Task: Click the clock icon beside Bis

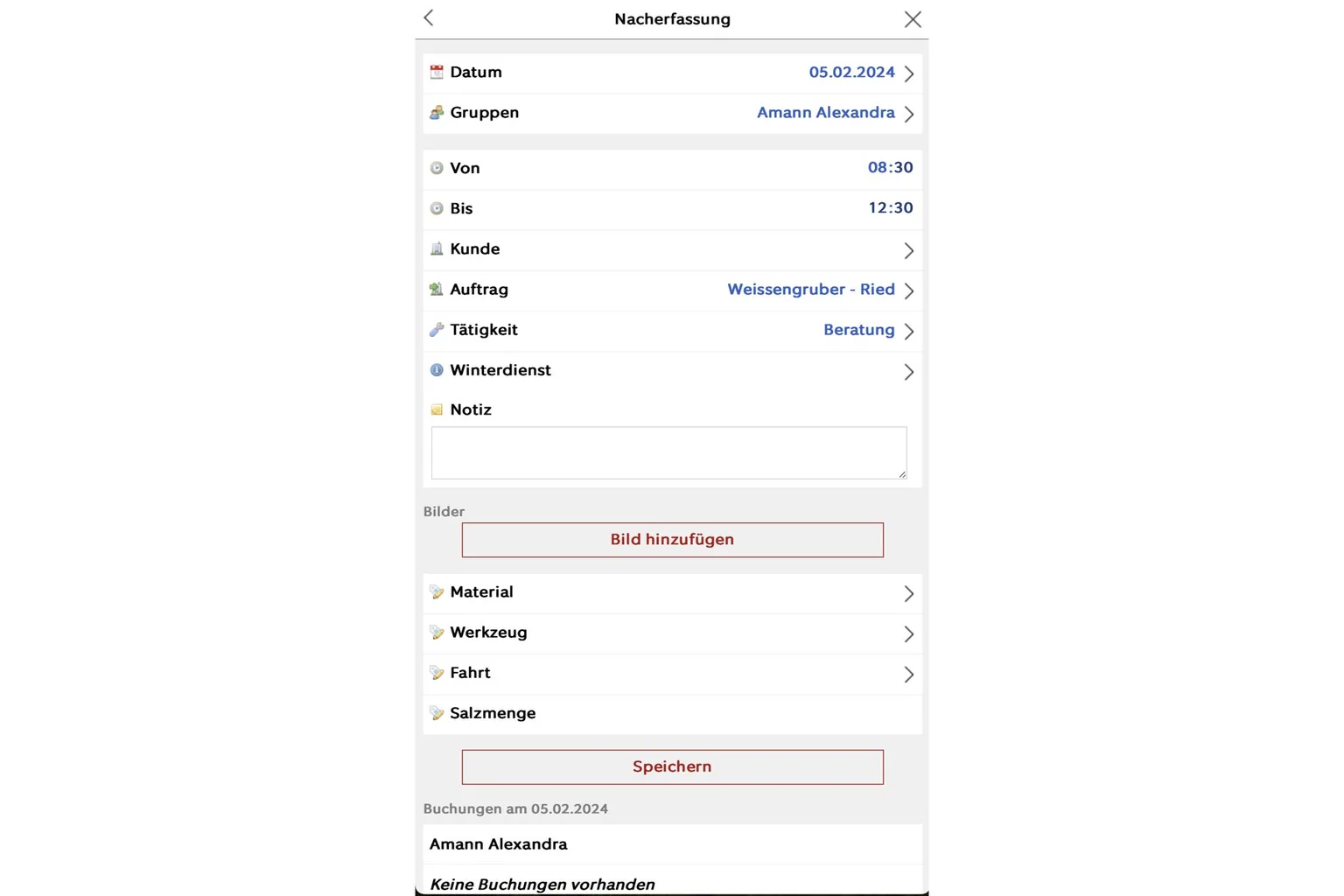Action: coord(437,208)
